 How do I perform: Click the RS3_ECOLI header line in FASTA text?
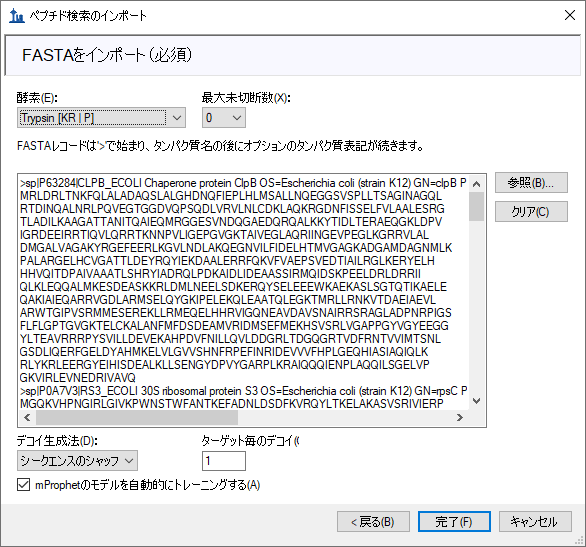coord(243,391)
